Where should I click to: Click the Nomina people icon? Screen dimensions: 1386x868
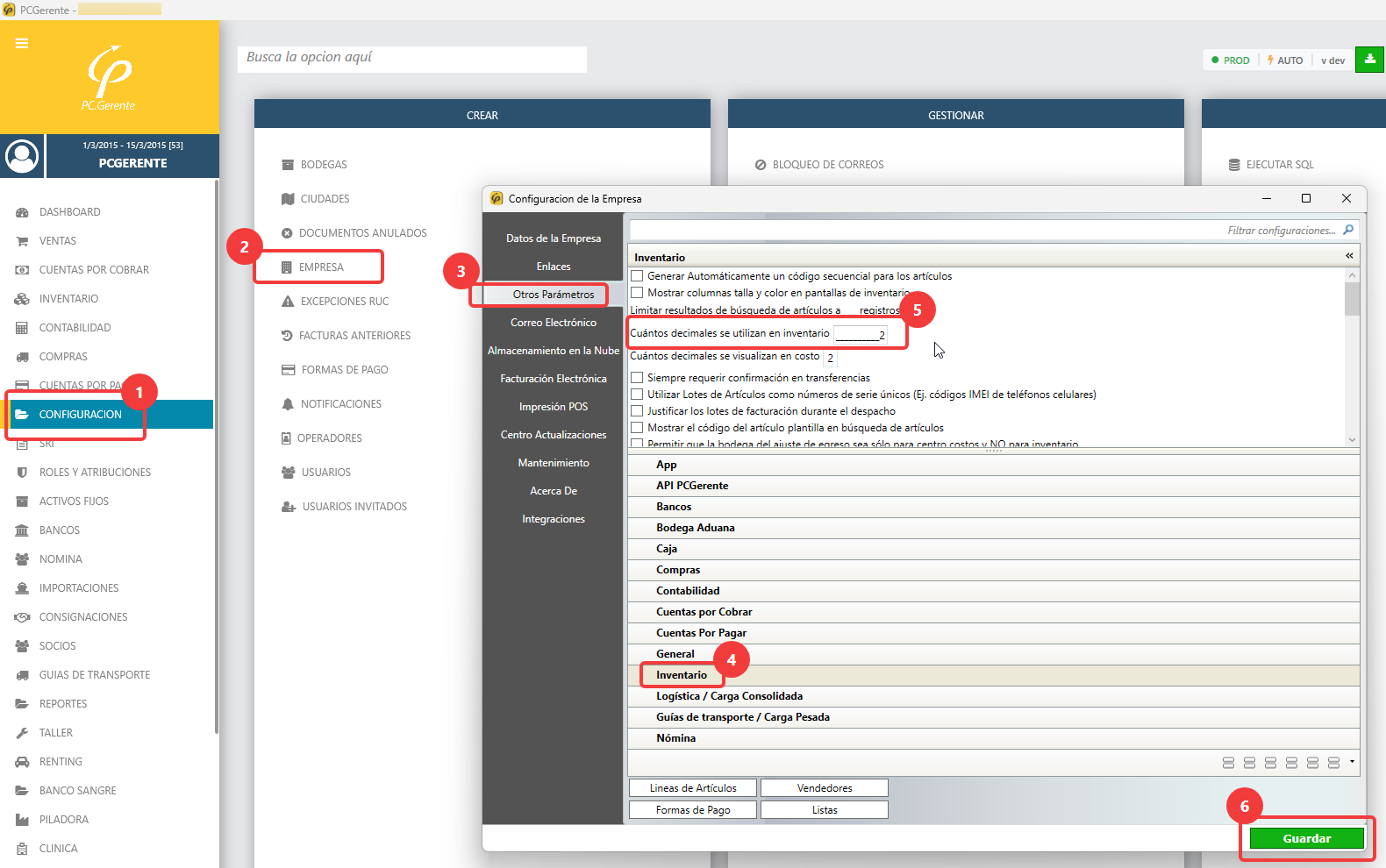[22, 559]
